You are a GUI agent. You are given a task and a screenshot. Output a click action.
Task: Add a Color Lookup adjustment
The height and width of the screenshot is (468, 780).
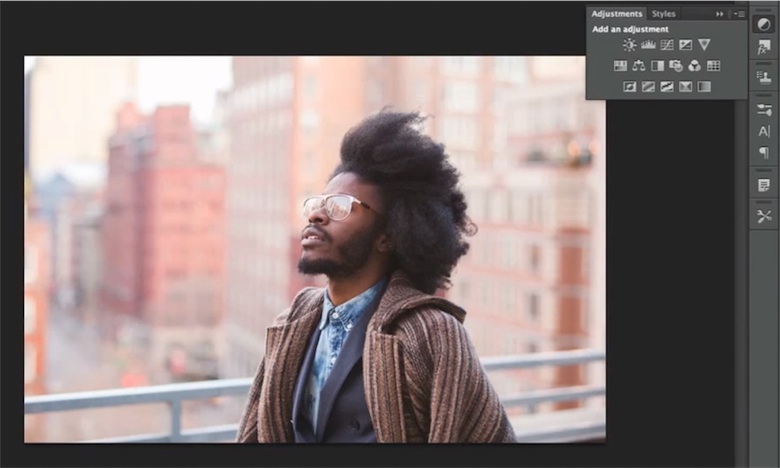click(x=713, y=66)
